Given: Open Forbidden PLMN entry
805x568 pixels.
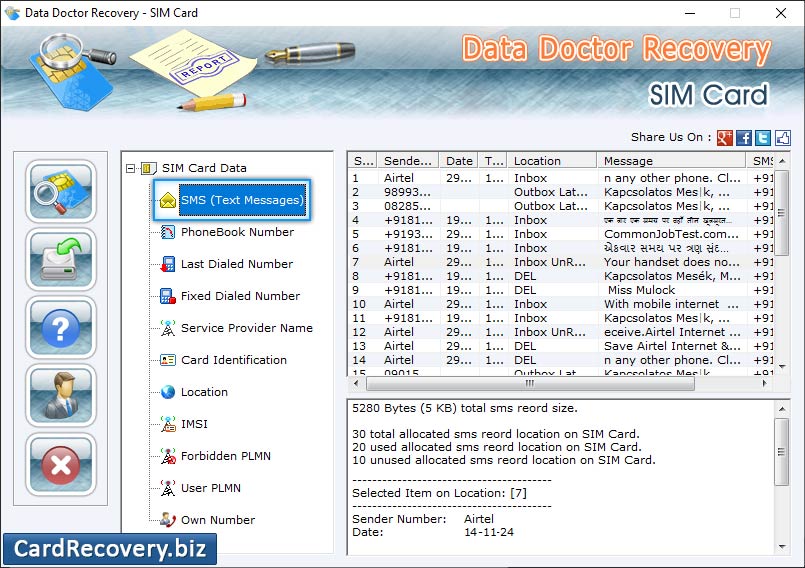Looking at the screenshot, I should [225, 456].
